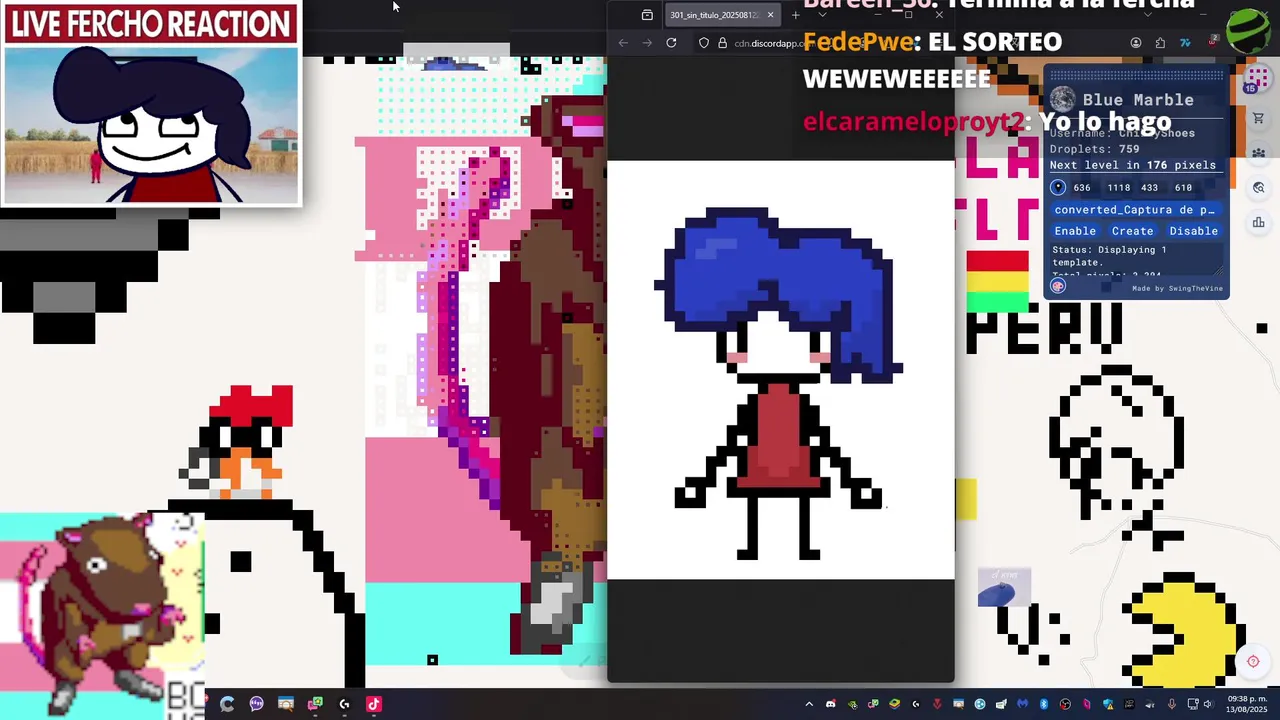
Task: Click Discord icon in system tray
Action: [831, 704]
